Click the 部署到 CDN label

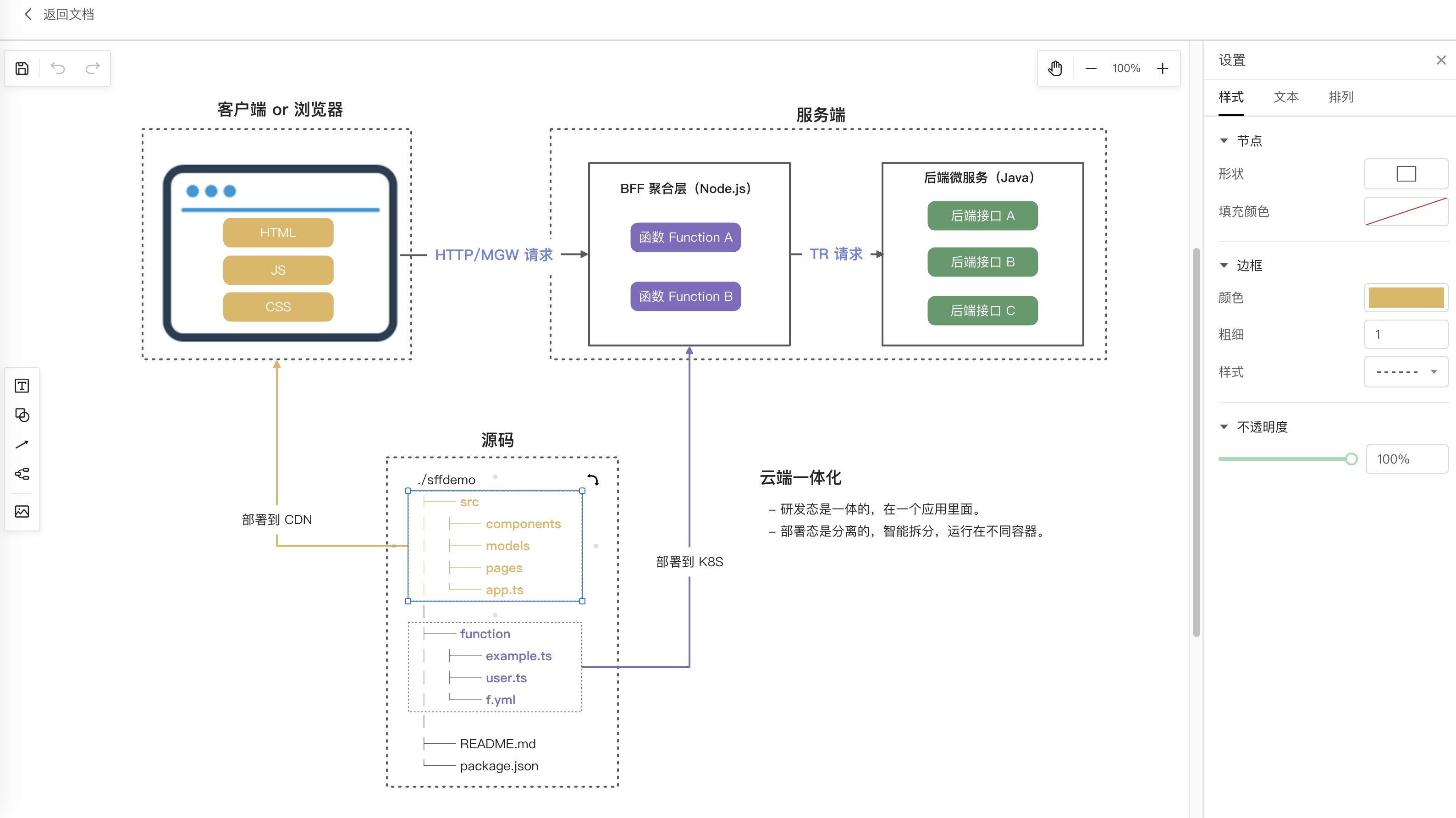click(x=276, y=520)
